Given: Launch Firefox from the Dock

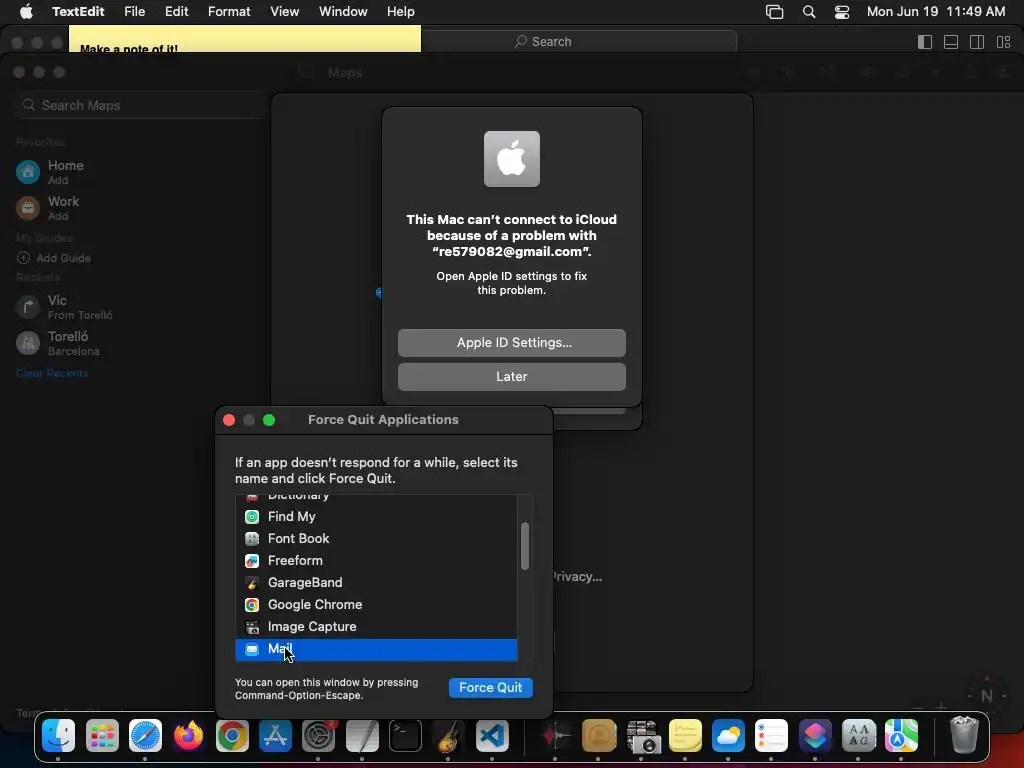Looking at the screenshot, I should point(188,736).
